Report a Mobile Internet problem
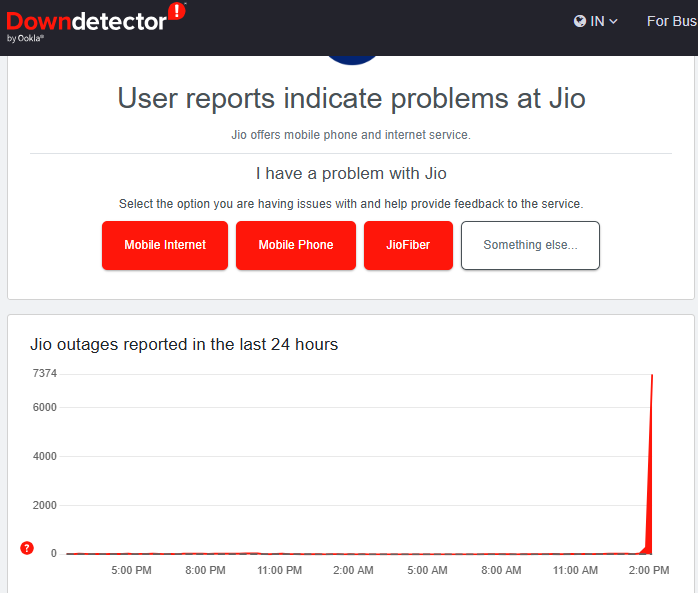This screenshot has width=698, height=593. [165, 245]
